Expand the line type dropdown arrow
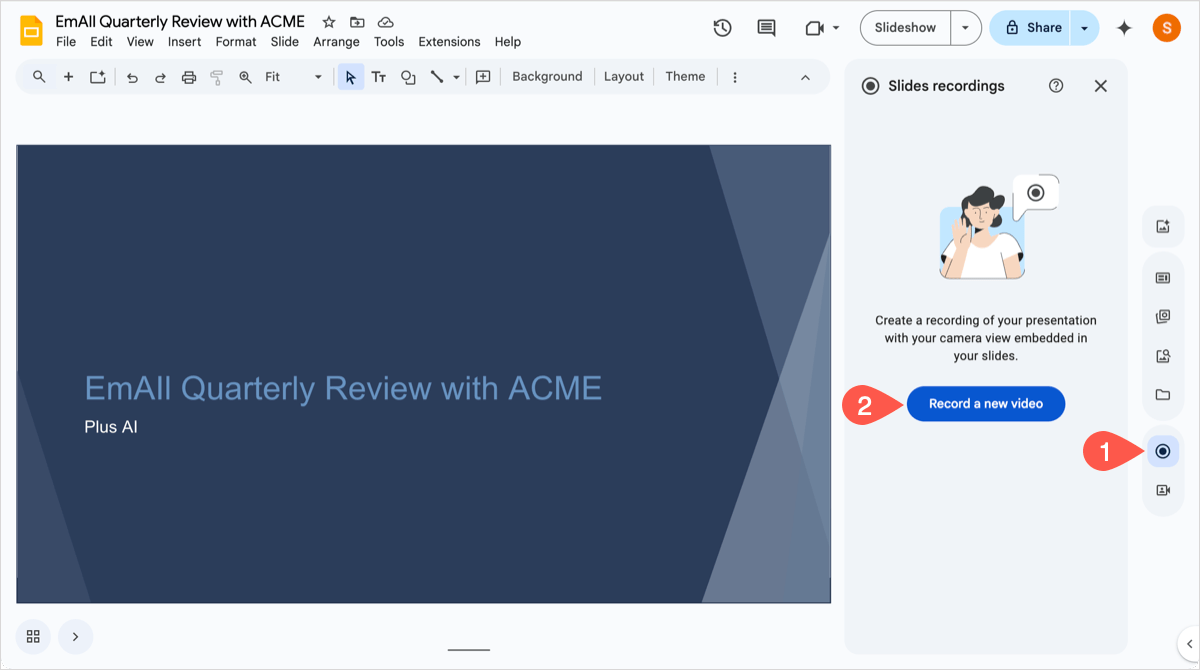Viewport: 1200px width, 670px height. coord(456,77)
